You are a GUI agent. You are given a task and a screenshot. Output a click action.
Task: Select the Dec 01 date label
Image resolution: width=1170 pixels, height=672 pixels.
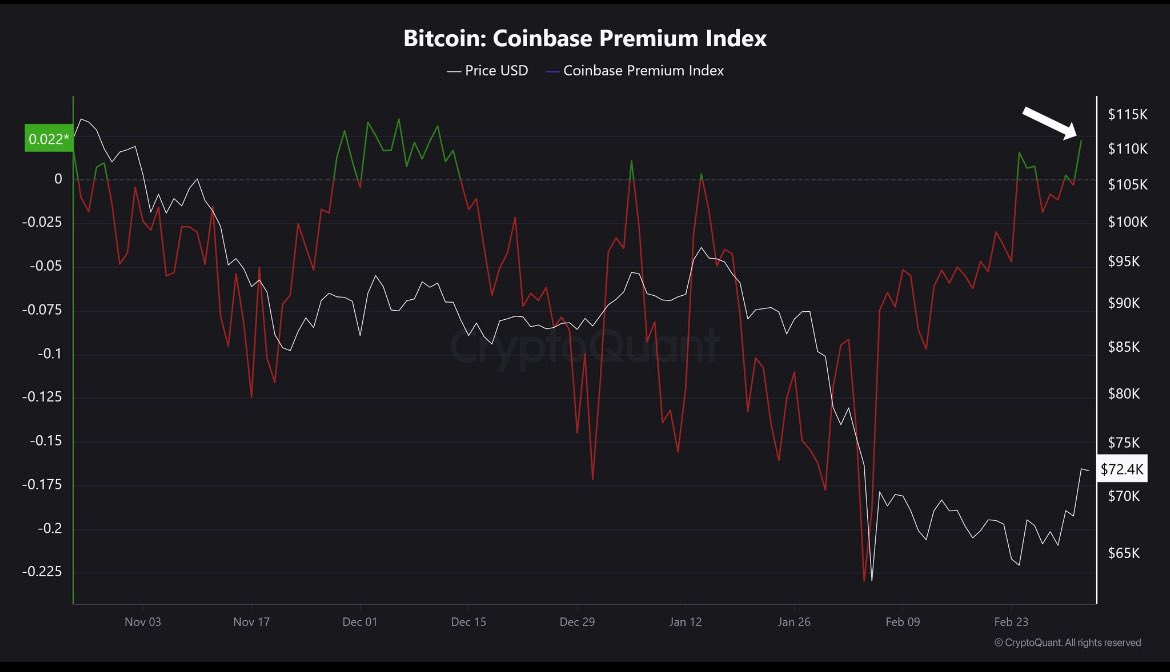click(x=360, y=622)
